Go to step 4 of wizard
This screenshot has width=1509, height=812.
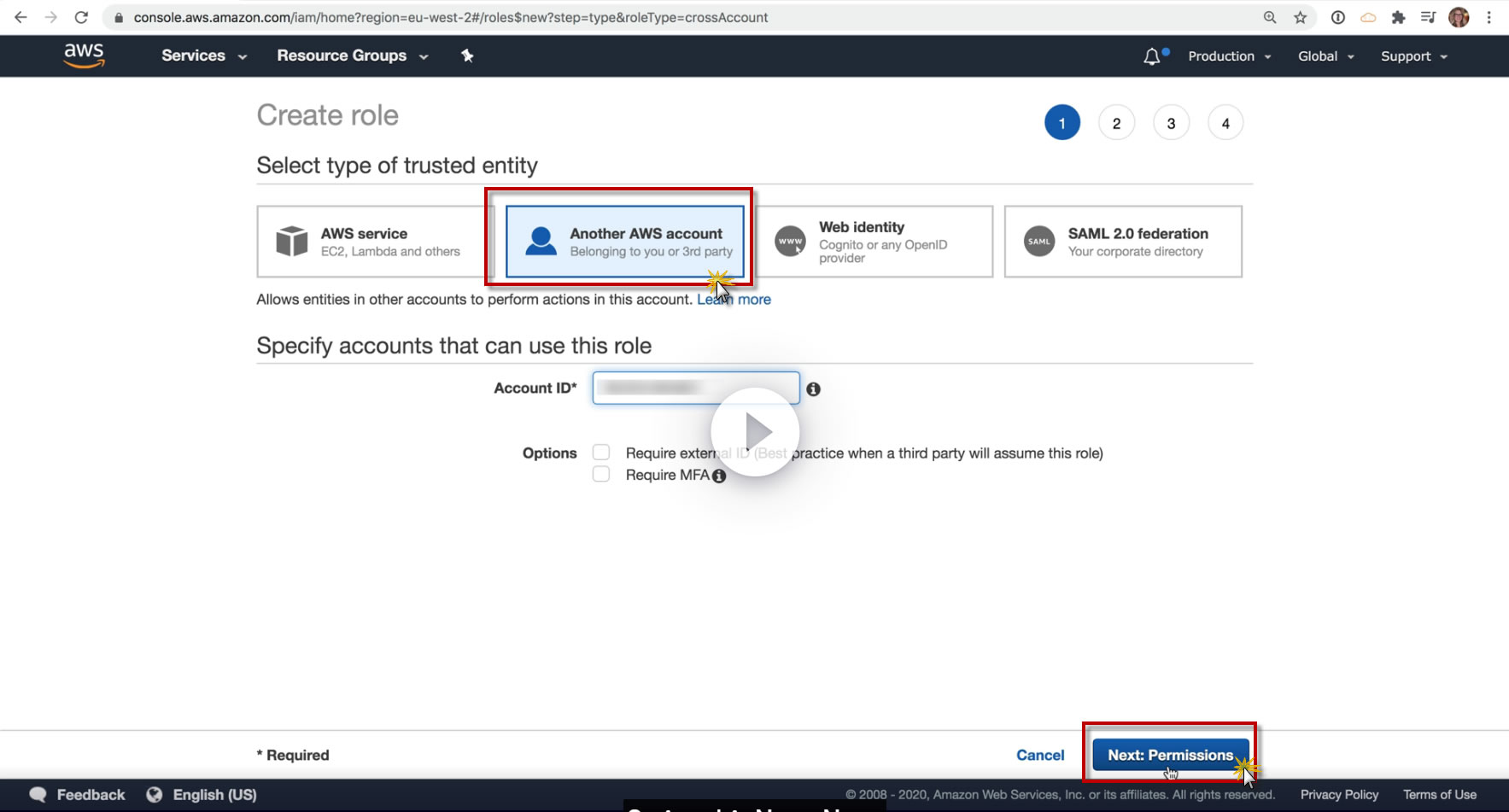(x=1225, y=123)
